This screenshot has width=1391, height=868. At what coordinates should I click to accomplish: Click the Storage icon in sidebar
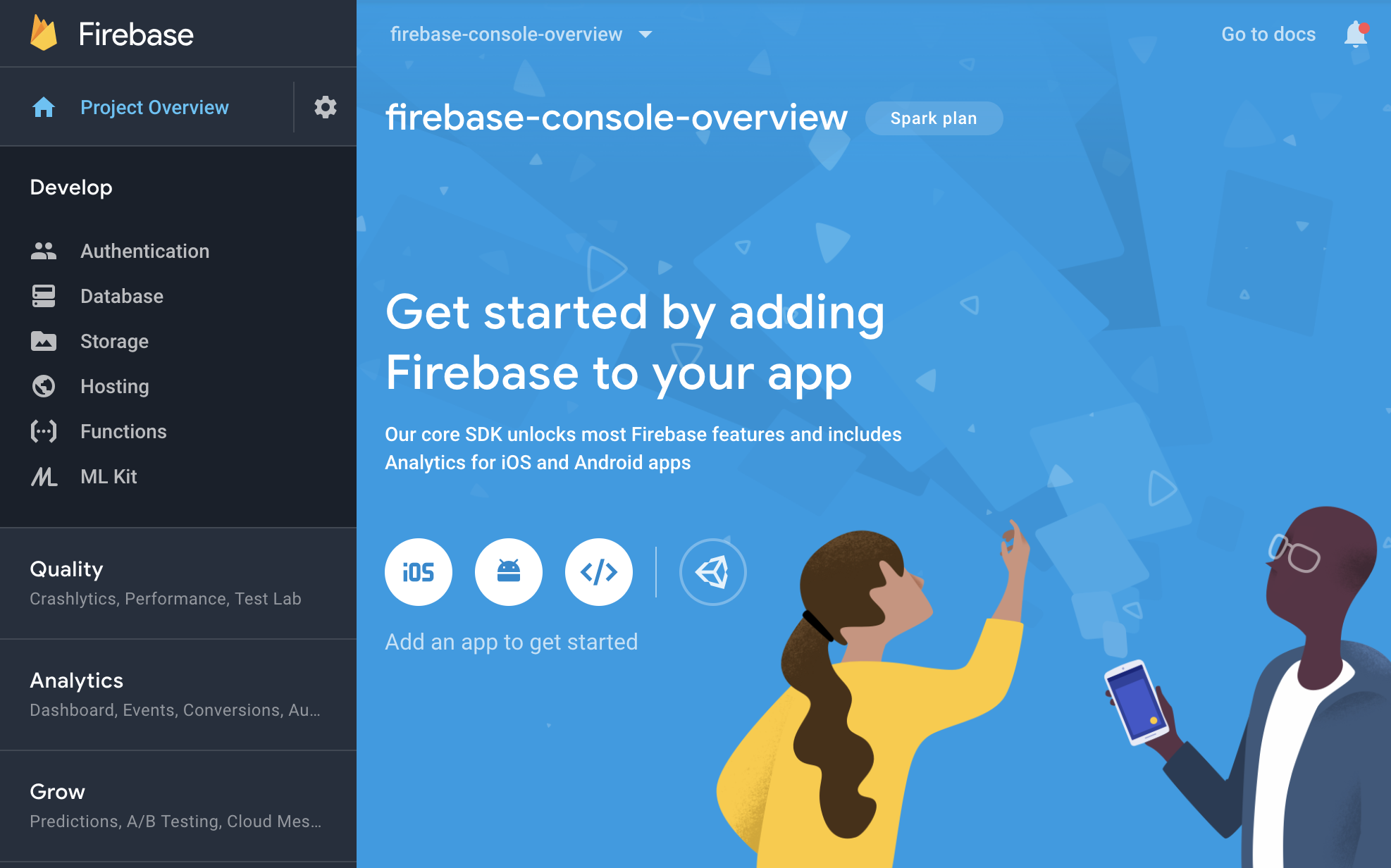click(43, 341)
